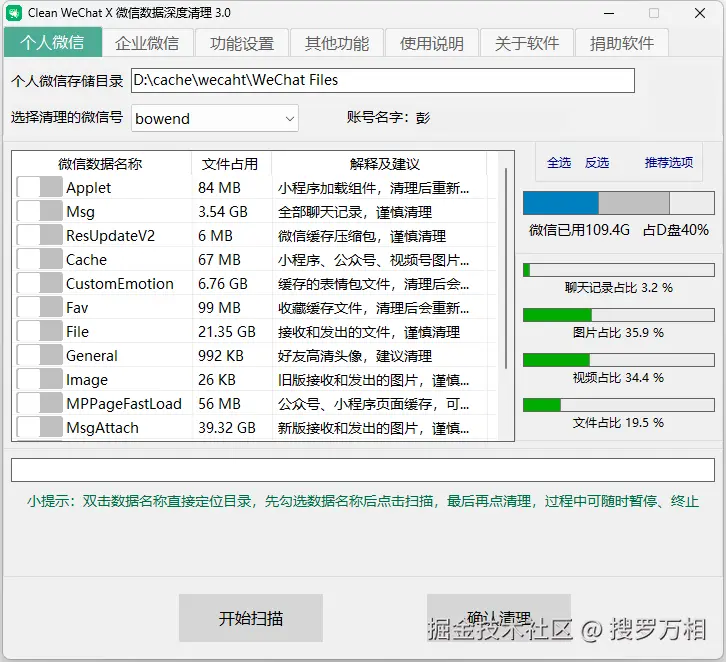This screenshot has height=662, width=726.
Task: Open the 功能设置 tab
Action: coord(242,43)
